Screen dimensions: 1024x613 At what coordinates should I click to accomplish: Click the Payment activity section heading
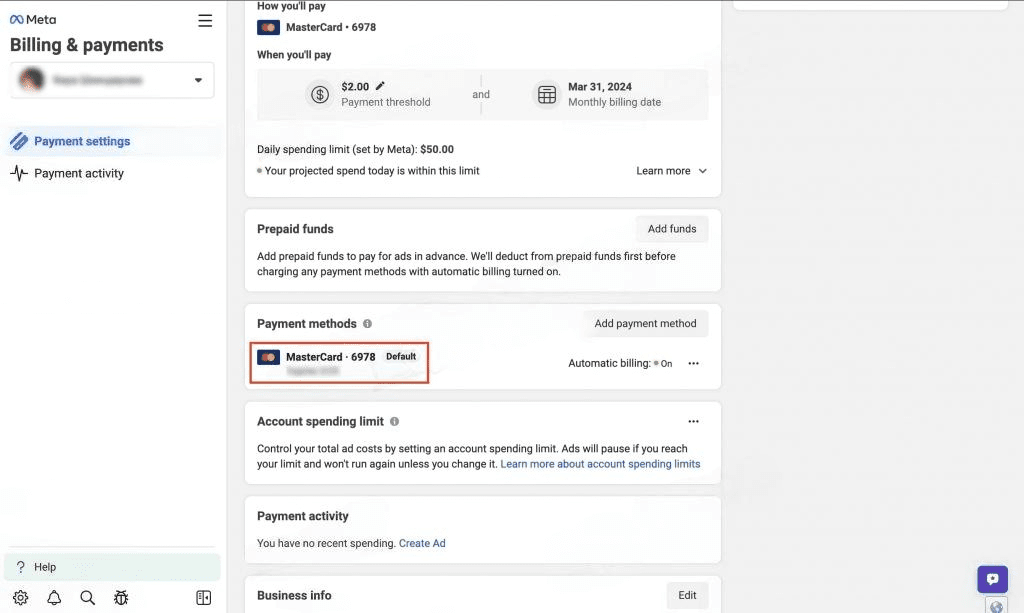[x=302, y=516]
